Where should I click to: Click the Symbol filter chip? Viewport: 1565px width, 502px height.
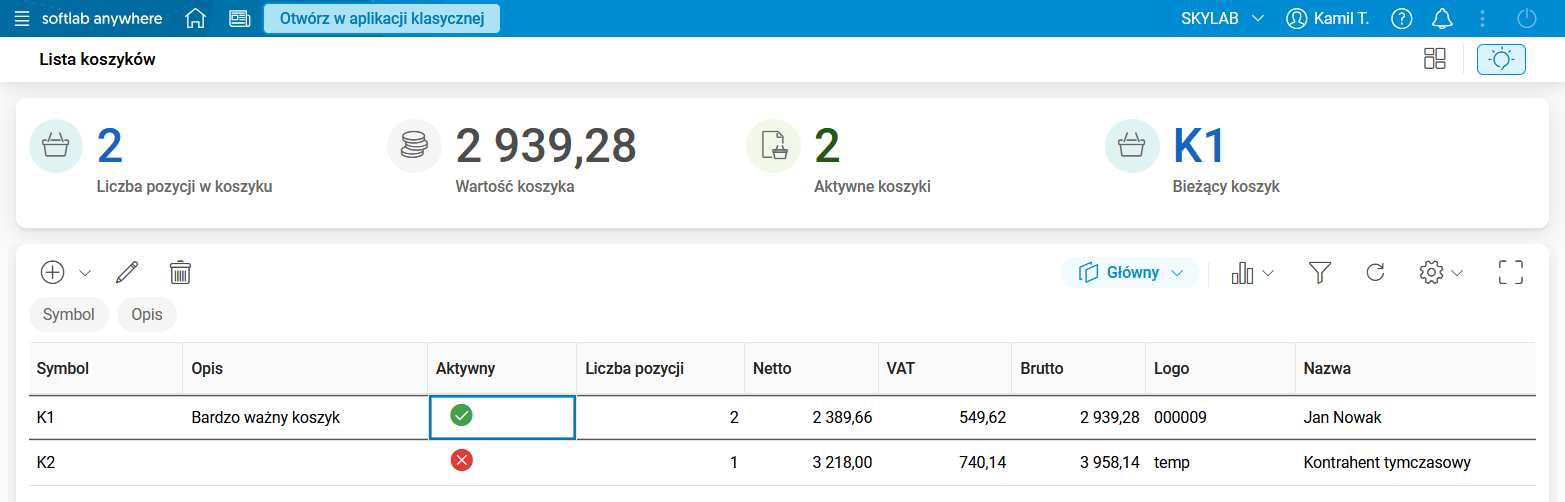tap(69, 314)
